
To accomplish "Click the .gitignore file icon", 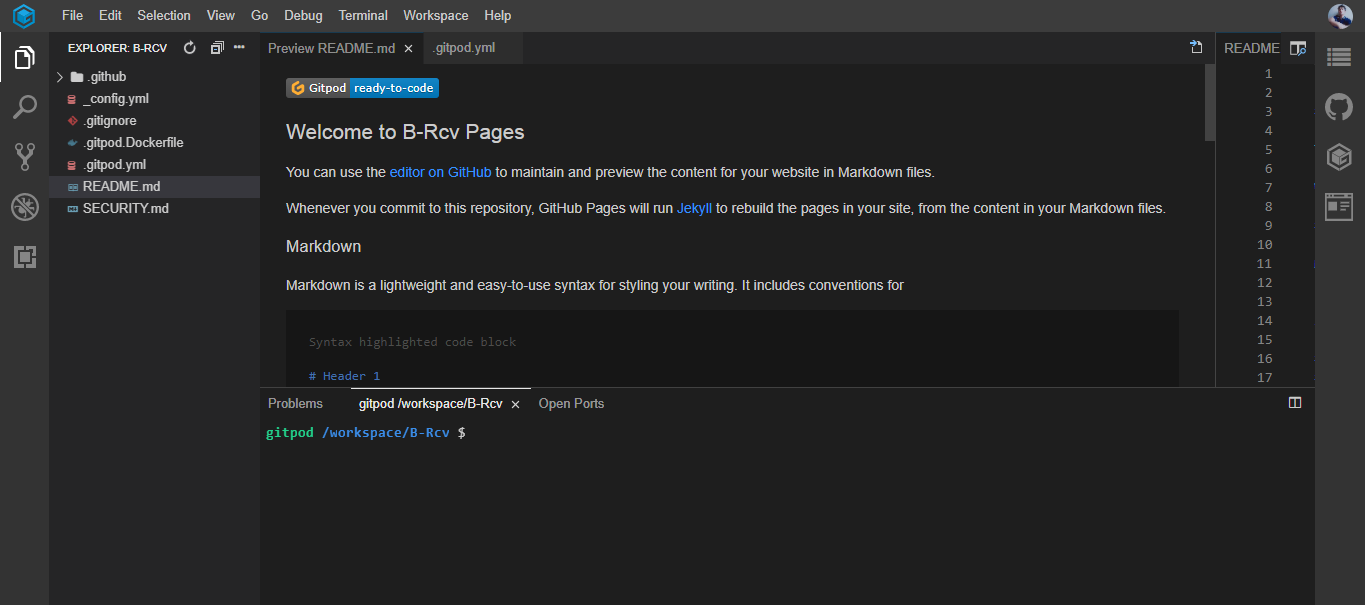I will 72,121.
